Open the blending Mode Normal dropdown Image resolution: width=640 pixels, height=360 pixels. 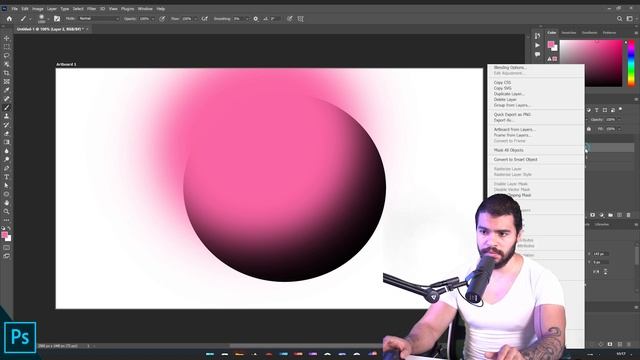(99, 19)
